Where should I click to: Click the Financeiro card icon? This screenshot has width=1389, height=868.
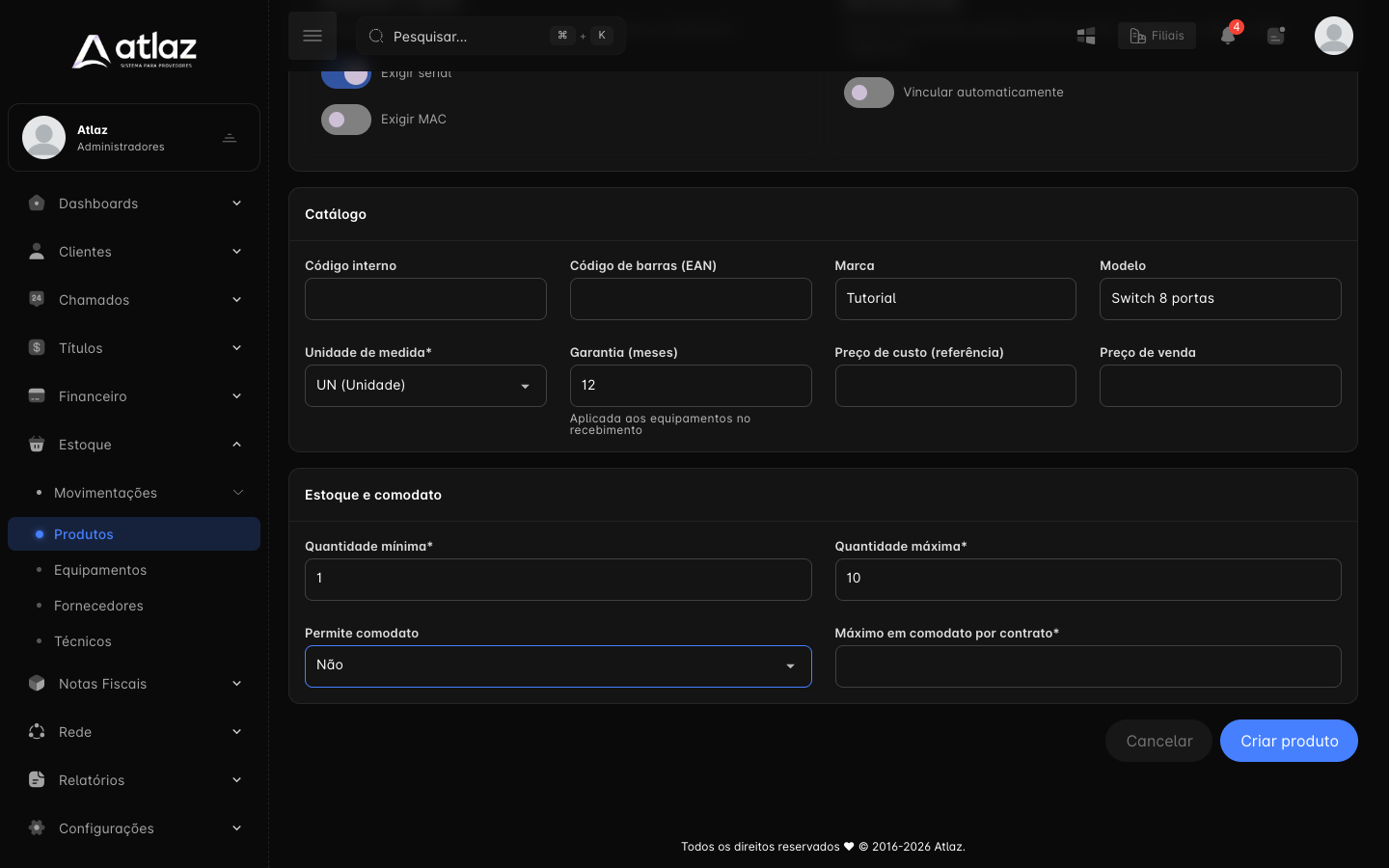[x=37, y=396]
